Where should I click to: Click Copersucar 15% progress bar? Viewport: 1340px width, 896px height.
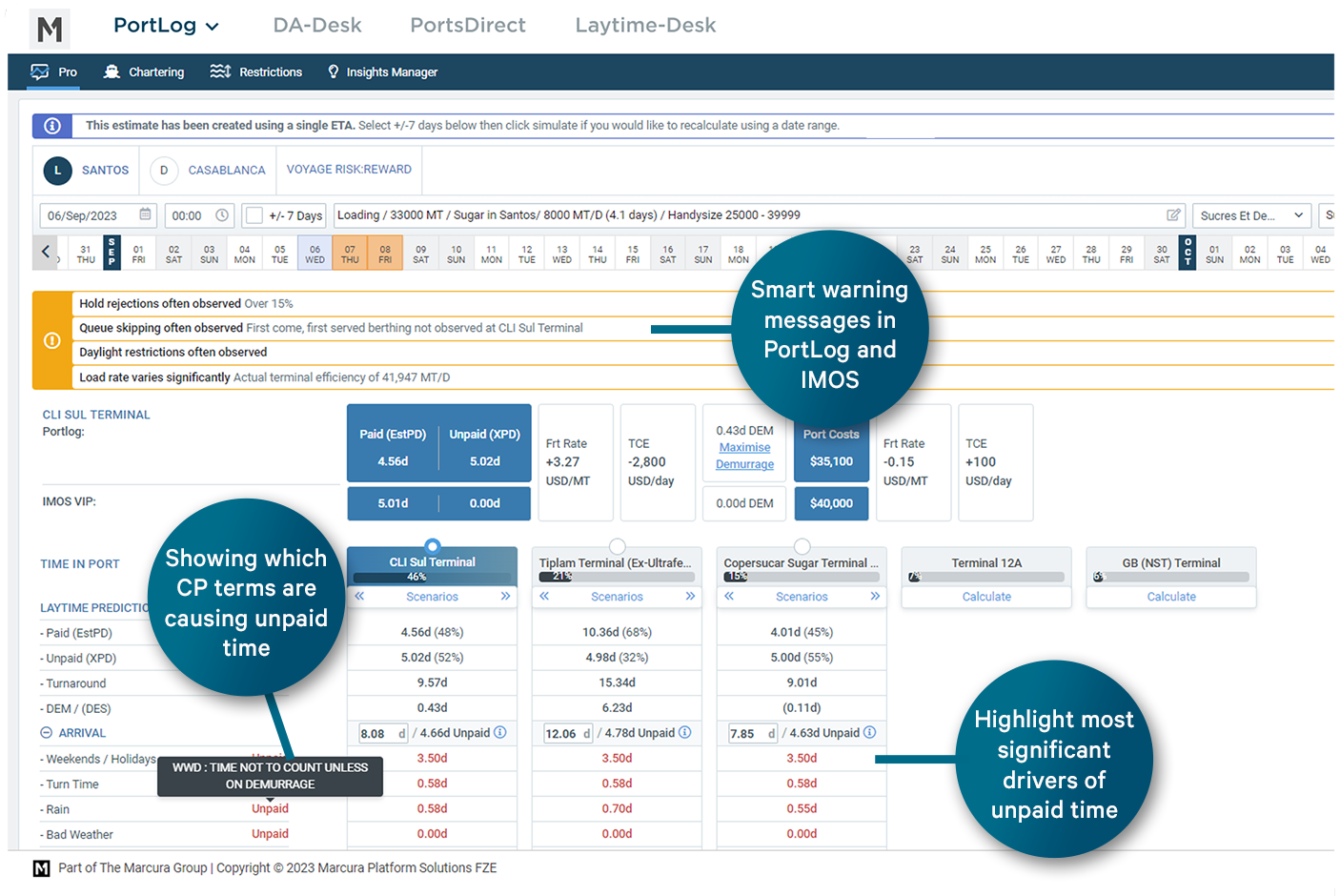802,577
